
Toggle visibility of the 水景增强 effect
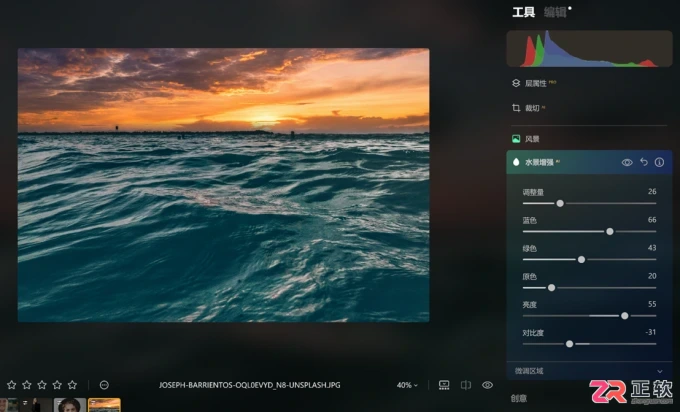click(x=627, y=162)
